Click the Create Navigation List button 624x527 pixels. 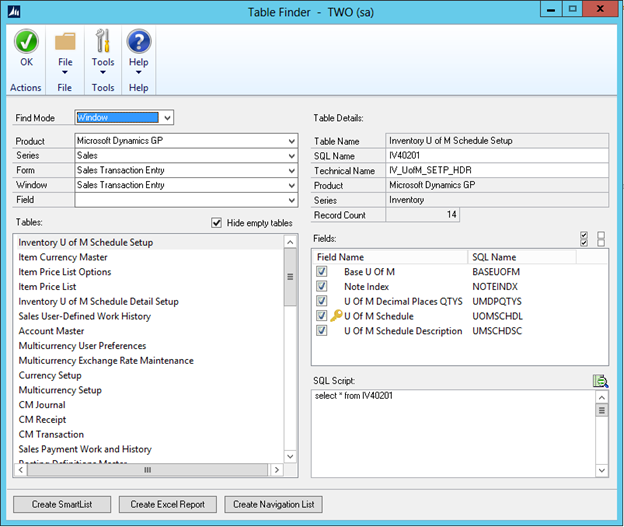click(273, 504)
